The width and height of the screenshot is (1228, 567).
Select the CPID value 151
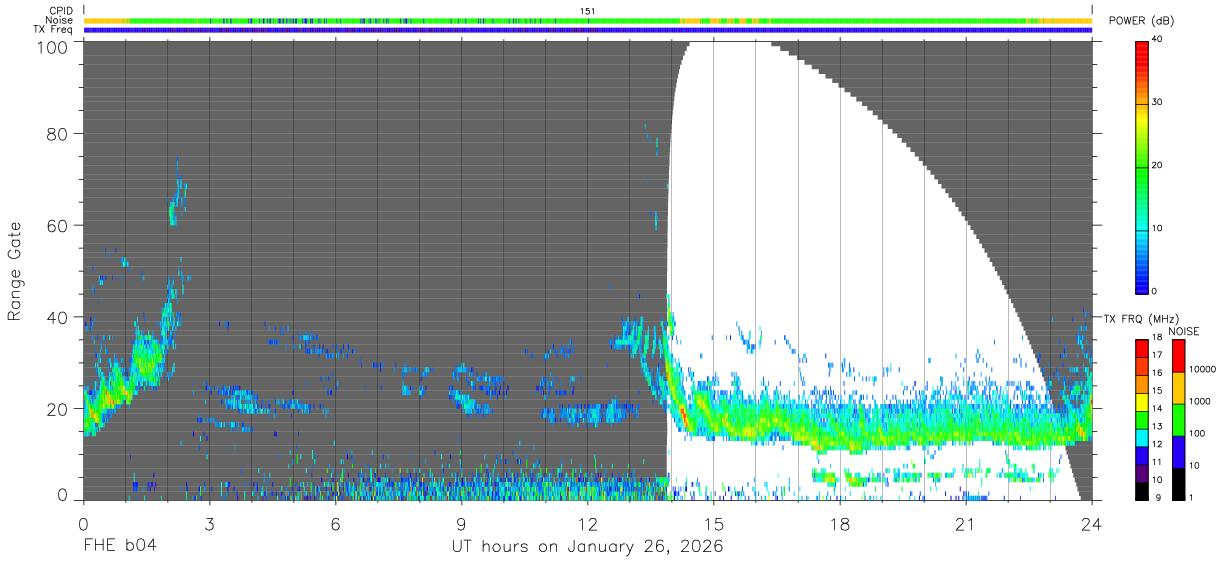tap(587, 11)
